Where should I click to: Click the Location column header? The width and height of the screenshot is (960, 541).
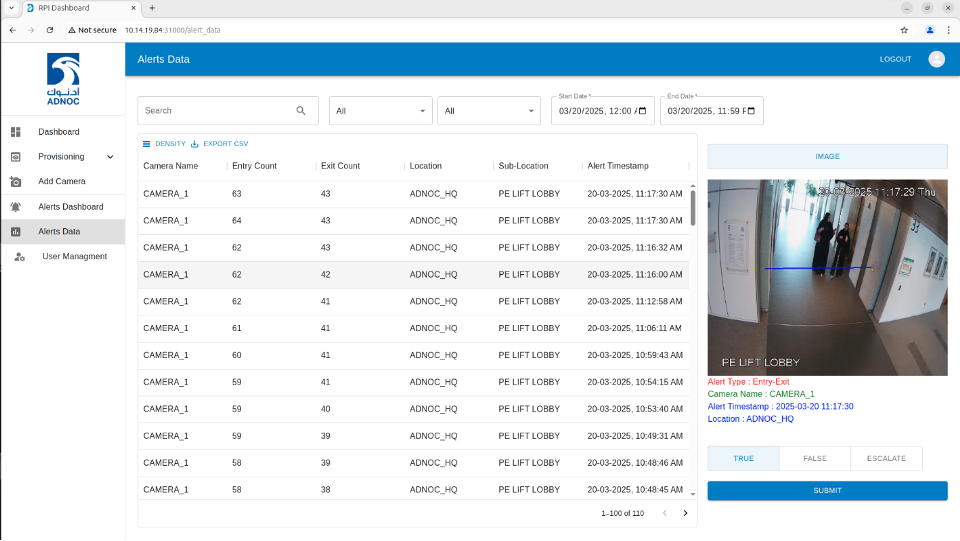426,166
